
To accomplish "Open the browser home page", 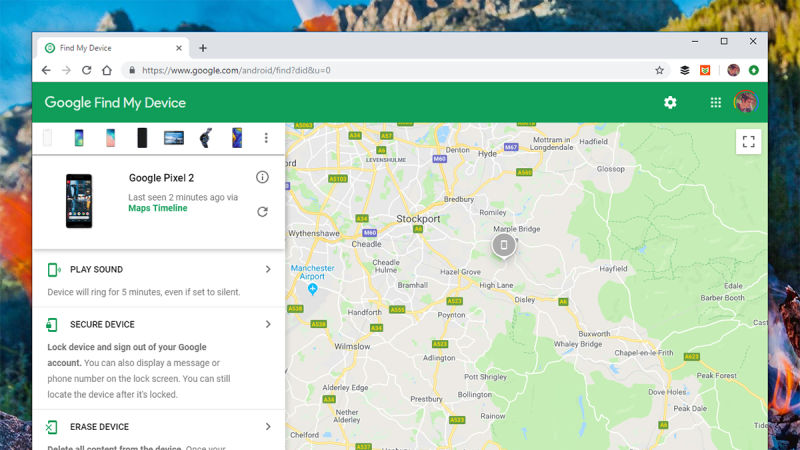I will 107,70.
